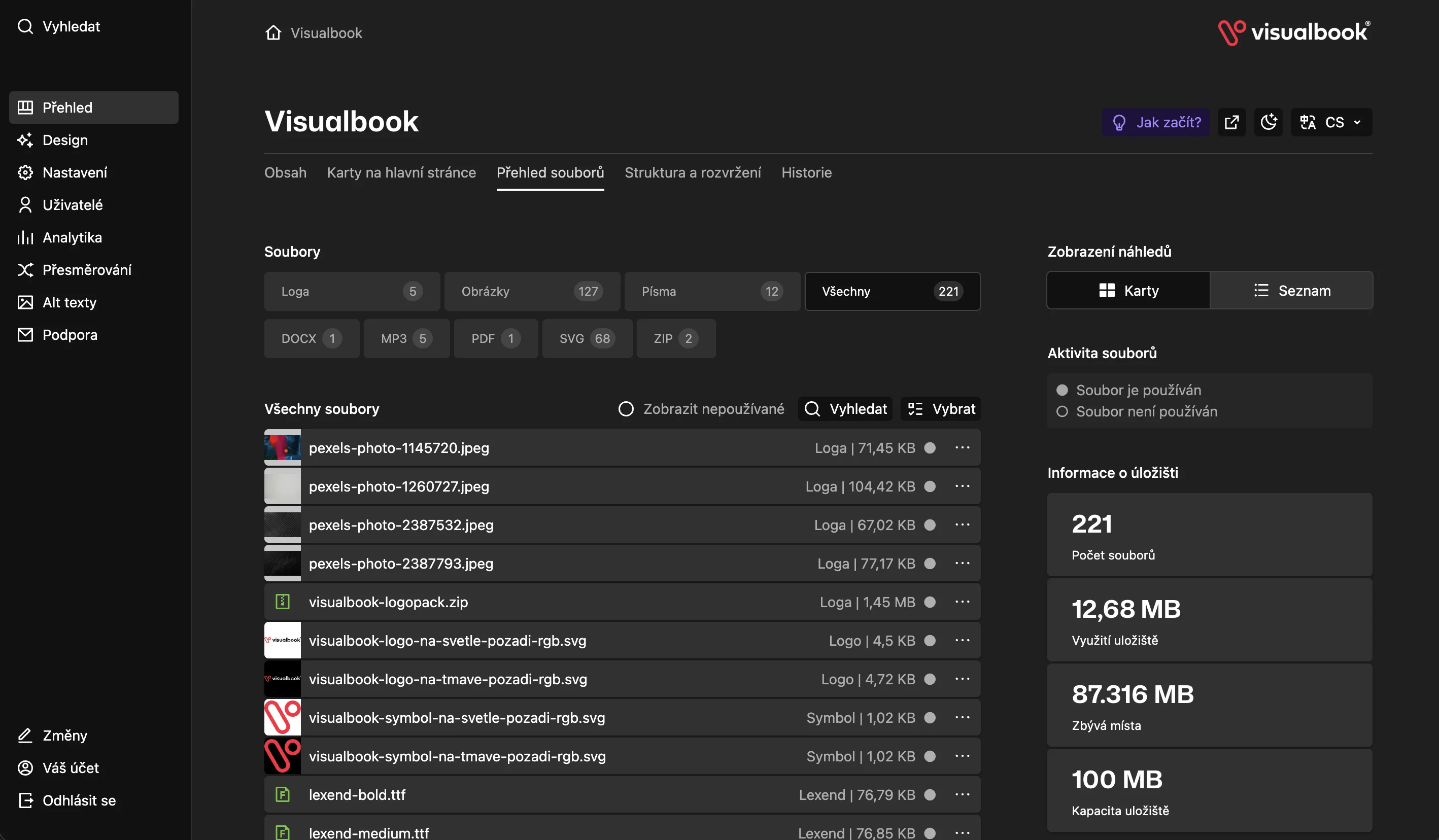Click the Přehled grid icon

point(25,108)
